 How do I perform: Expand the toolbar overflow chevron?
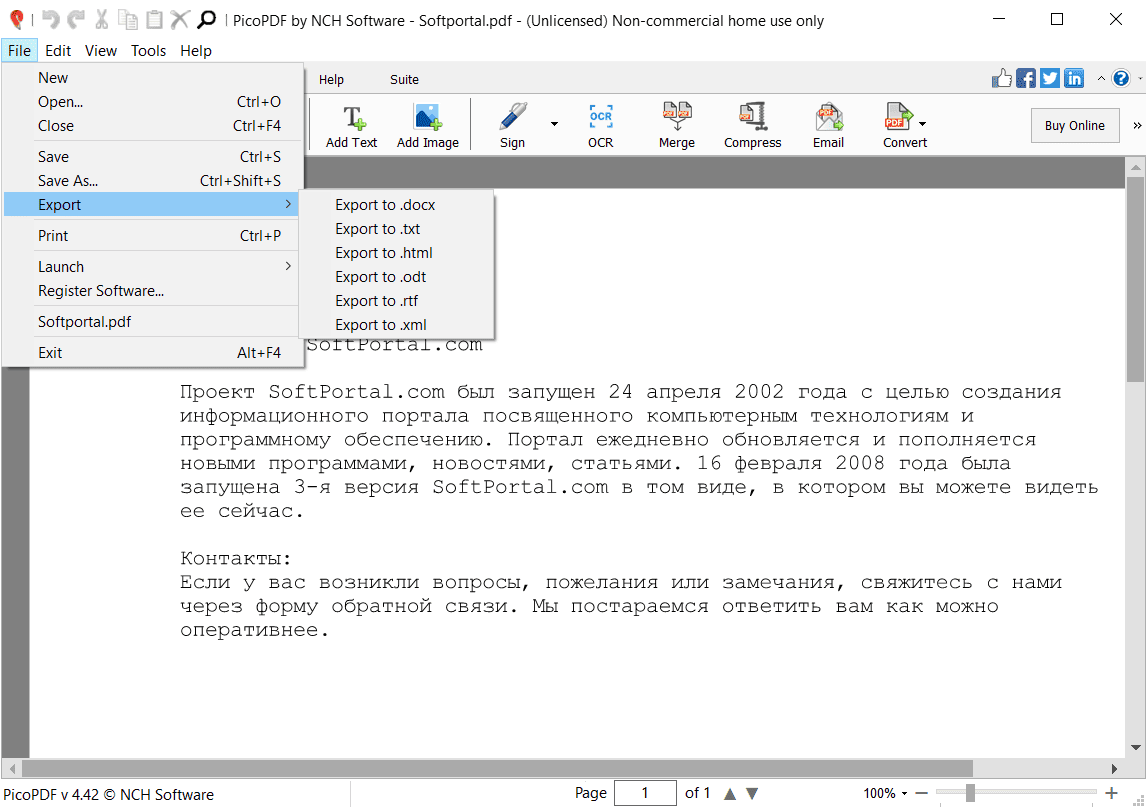(1137, 125)
